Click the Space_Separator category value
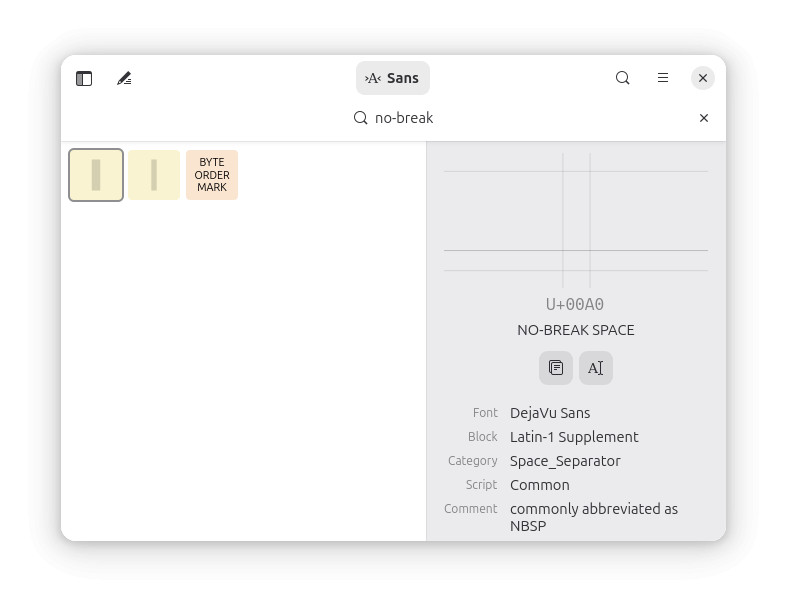The width and height of the screenshot is (787, 608). (x=565, y=461)
